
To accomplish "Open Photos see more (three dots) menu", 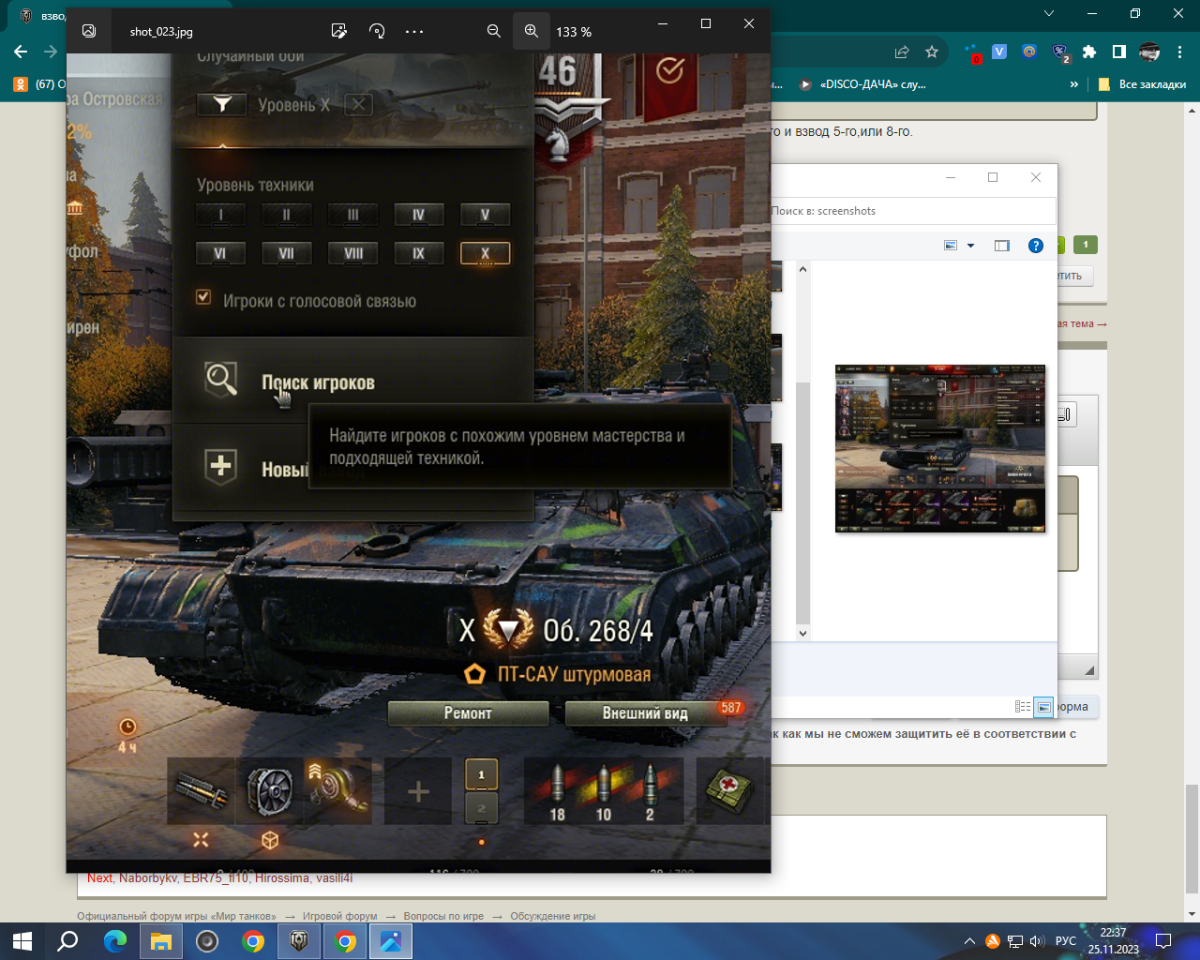I will (x=415, y=31).
